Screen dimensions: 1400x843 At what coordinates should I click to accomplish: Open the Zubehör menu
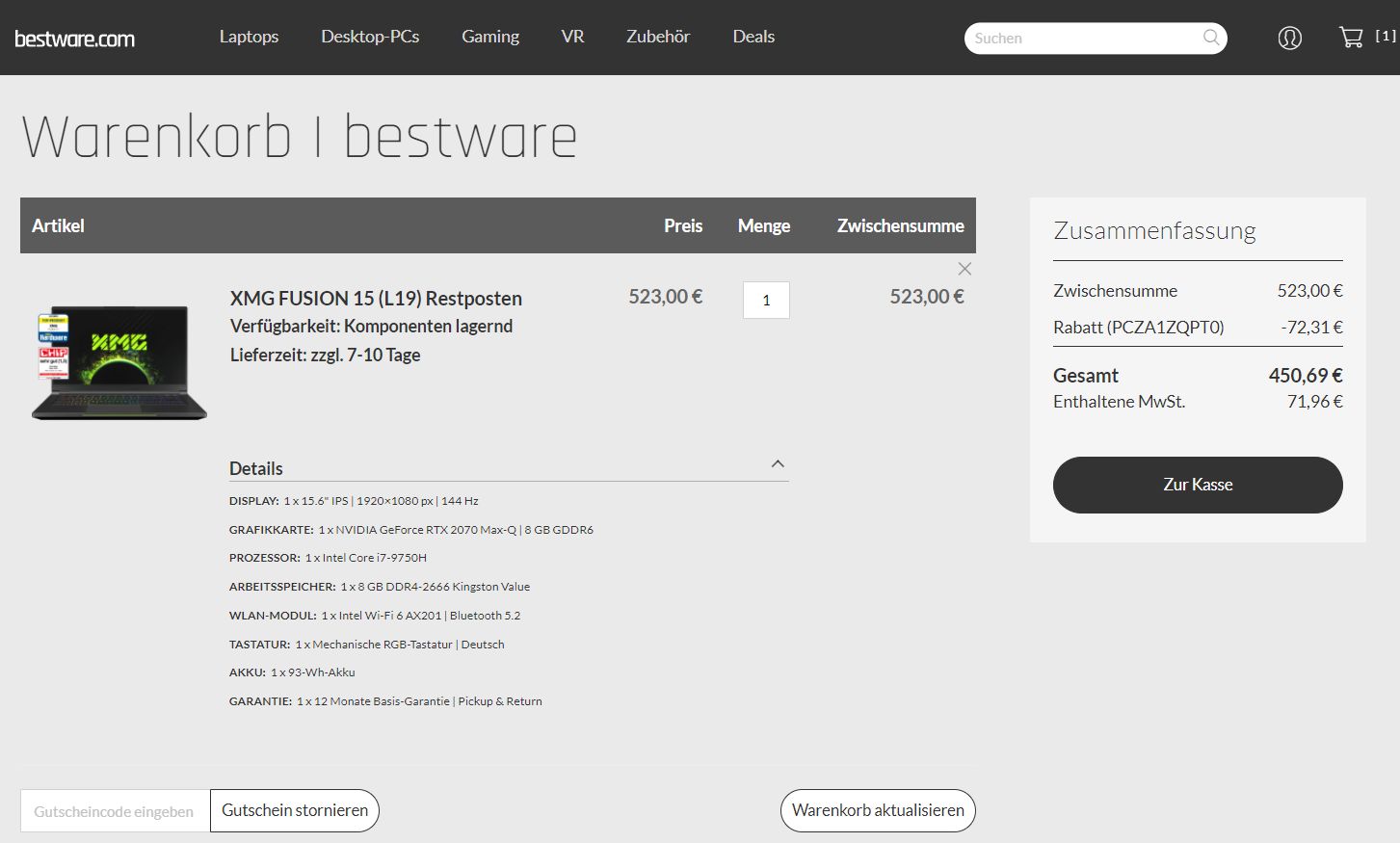[658, 37]
